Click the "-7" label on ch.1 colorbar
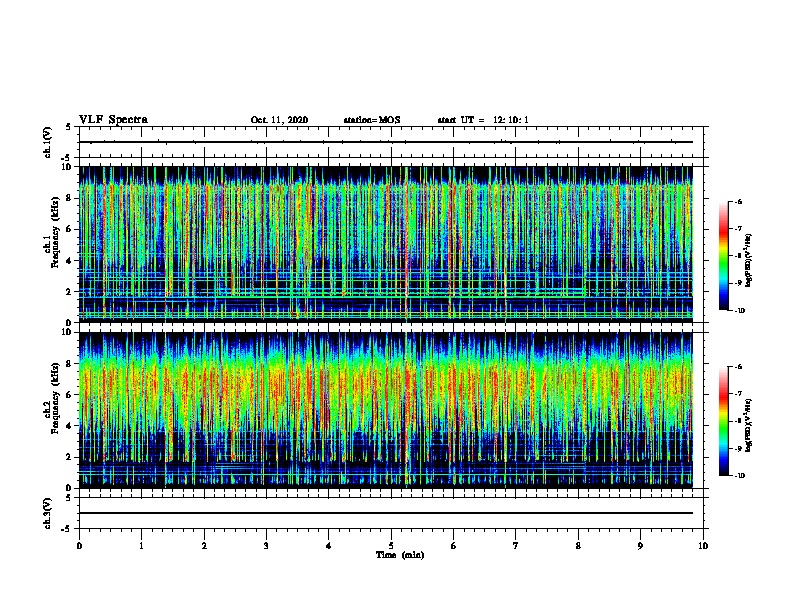 tap(738, 229)
